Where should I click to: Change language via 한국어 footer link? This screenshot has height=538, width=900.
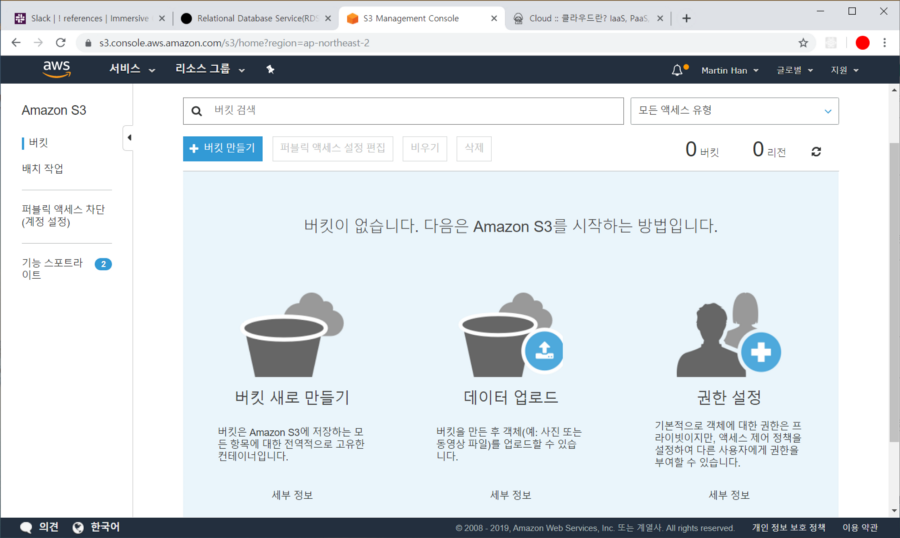(105, 527)
